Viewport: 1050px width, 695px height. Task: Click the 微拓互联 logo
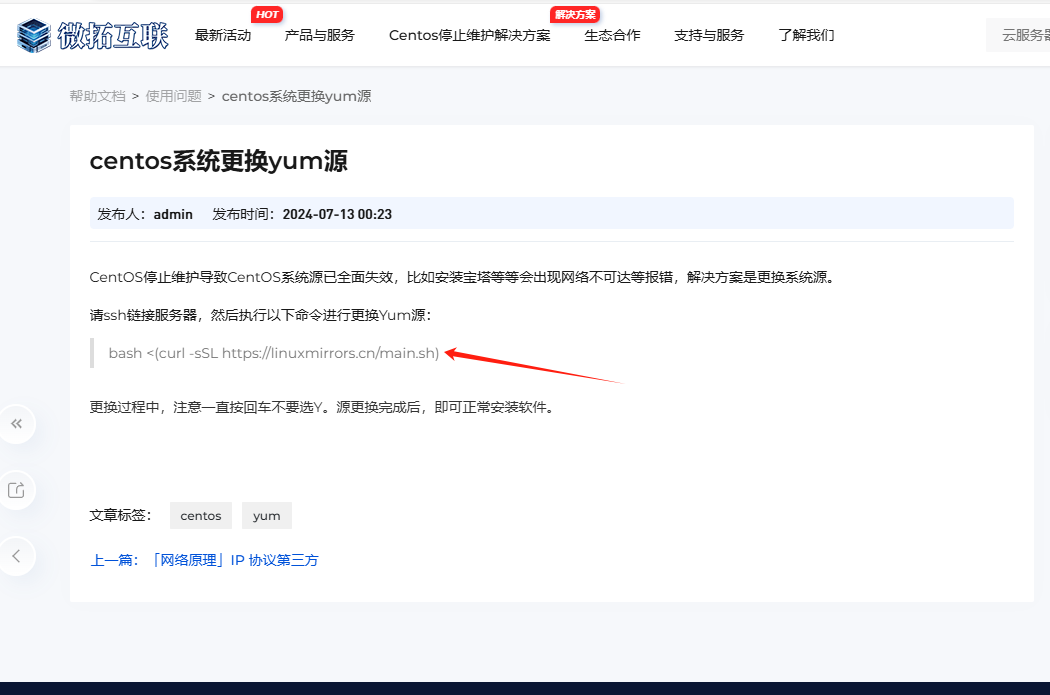pos(93,35)
